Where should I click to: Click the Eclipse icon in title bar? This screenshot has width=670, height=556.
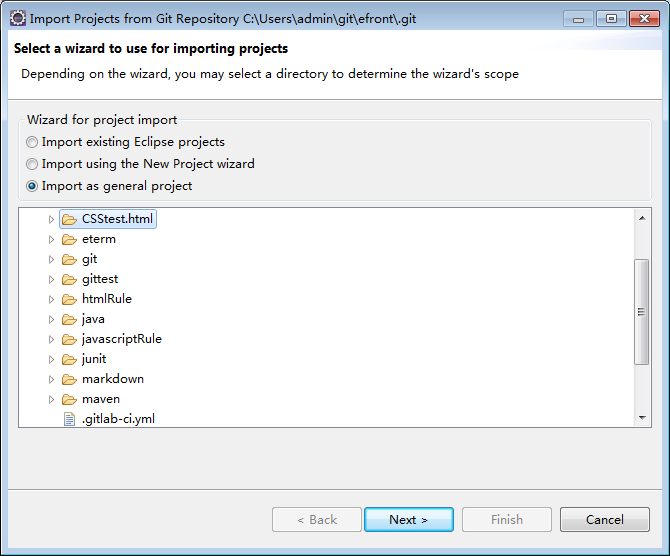(x=17, y=18)
